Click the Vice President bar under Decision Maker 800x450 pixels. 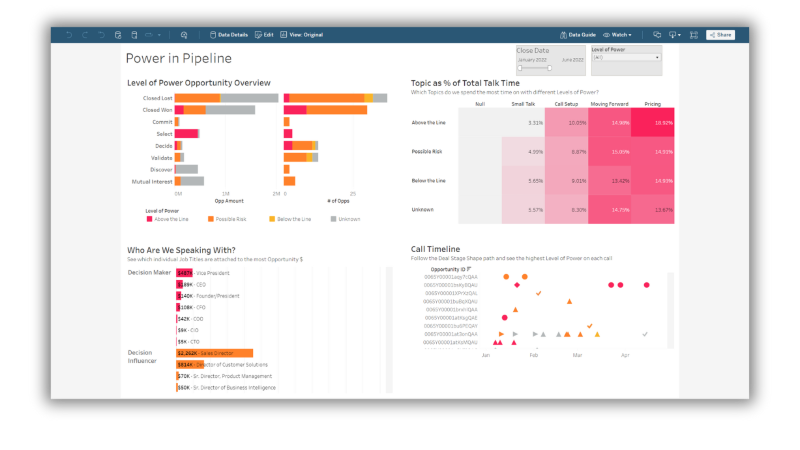(185, 273)
